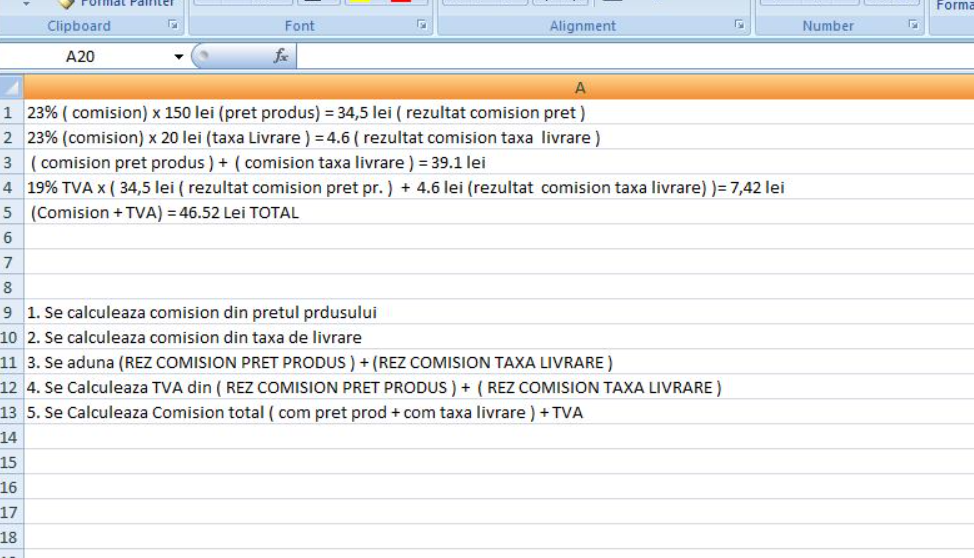Select empty cell A15

pos(499,462)
